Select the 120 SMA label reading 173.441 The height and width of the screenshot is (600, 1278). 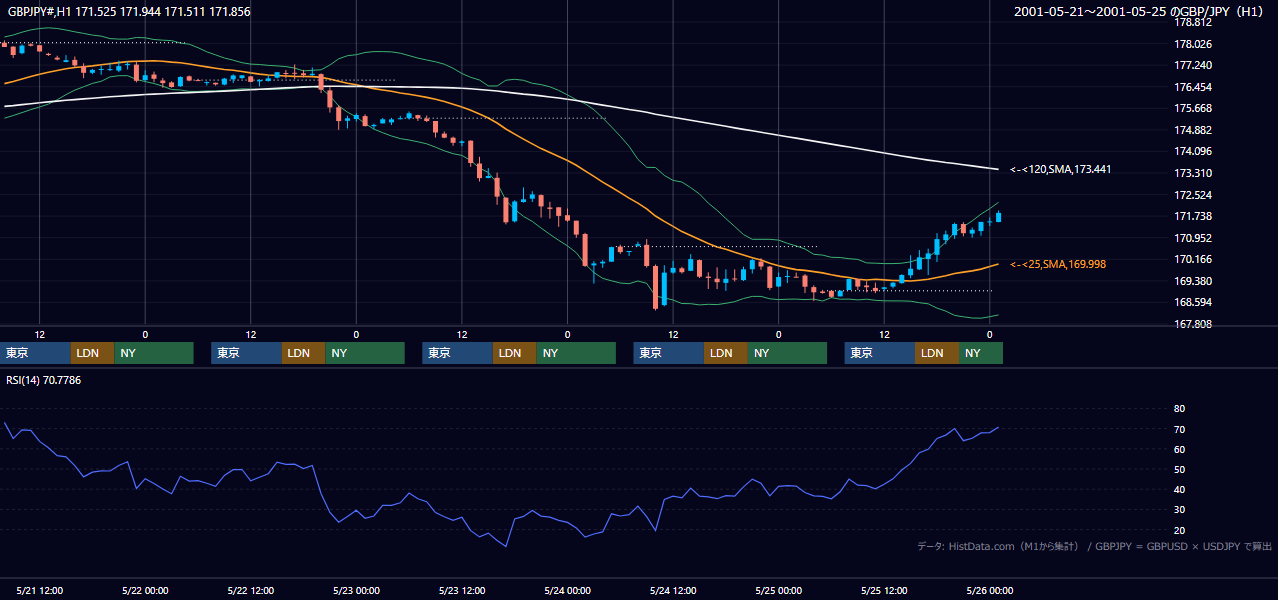point(1061,169)
